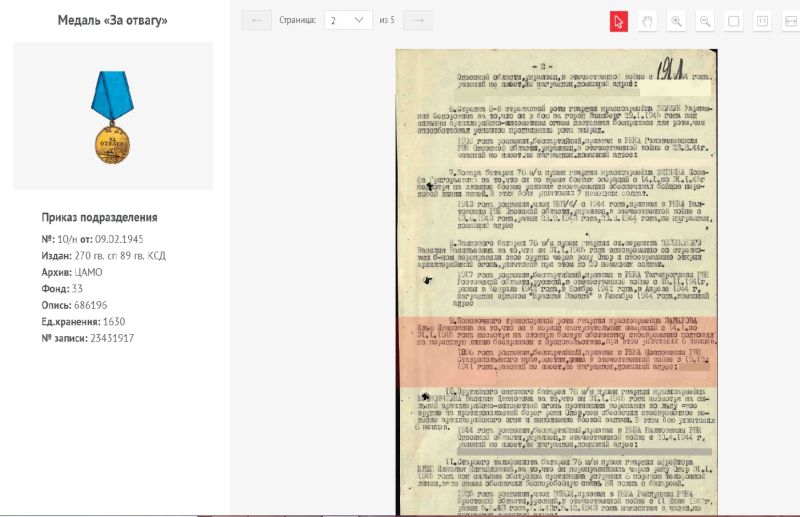The image size is (800, 517).
Task: Click the «Ед.хранения: 1630» line
Action: pos(83,321)
